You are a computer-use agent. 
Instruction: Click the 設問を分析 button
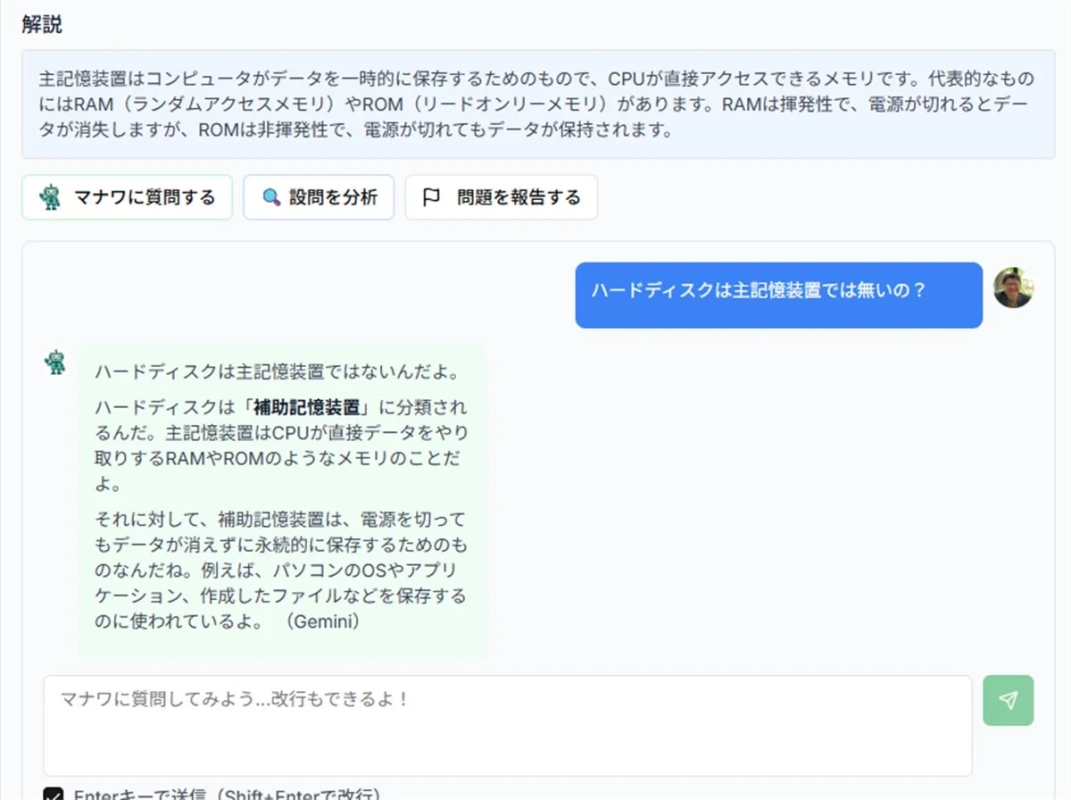318,197
